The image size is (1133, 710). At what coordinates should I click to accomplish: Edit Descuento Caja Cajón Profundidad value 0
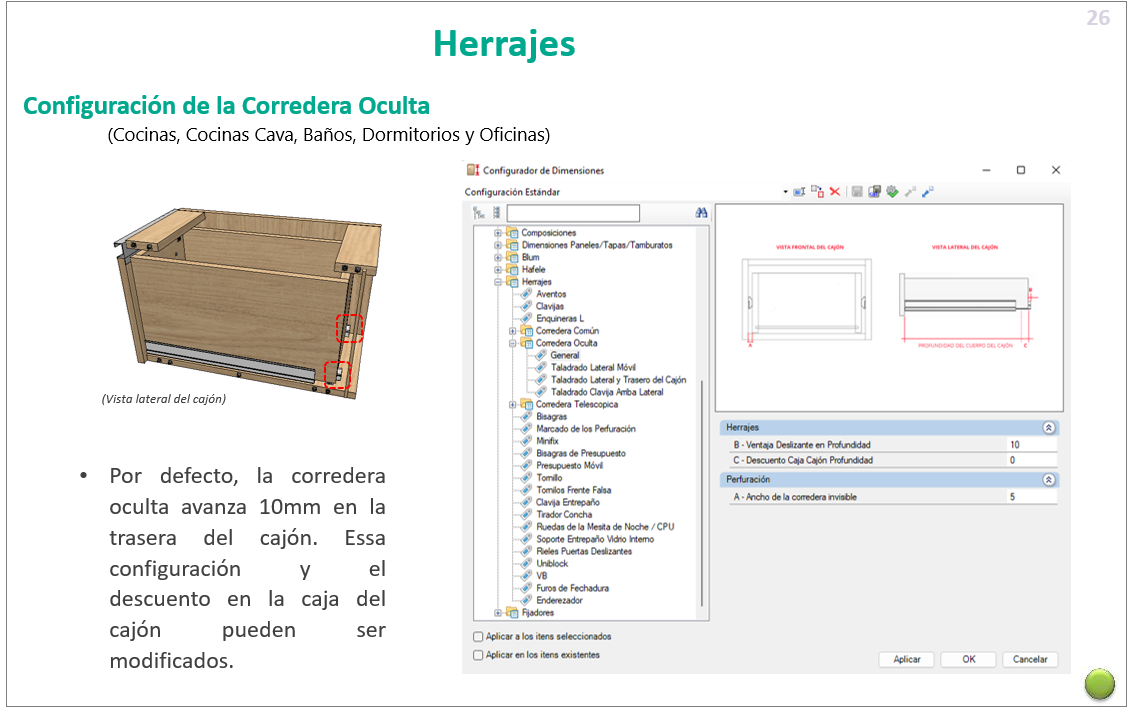[x=1032, y=460]
